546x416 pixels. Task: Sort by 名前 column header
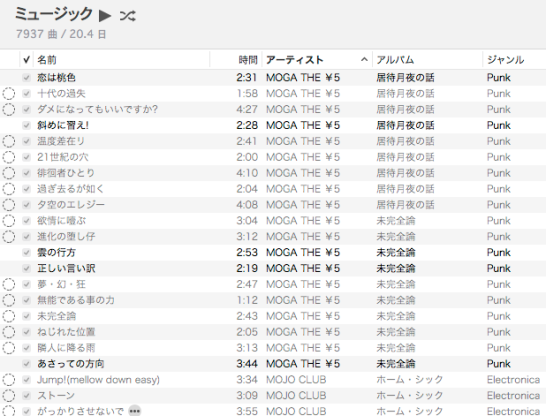pyautogui.click(x=47, y=60)
